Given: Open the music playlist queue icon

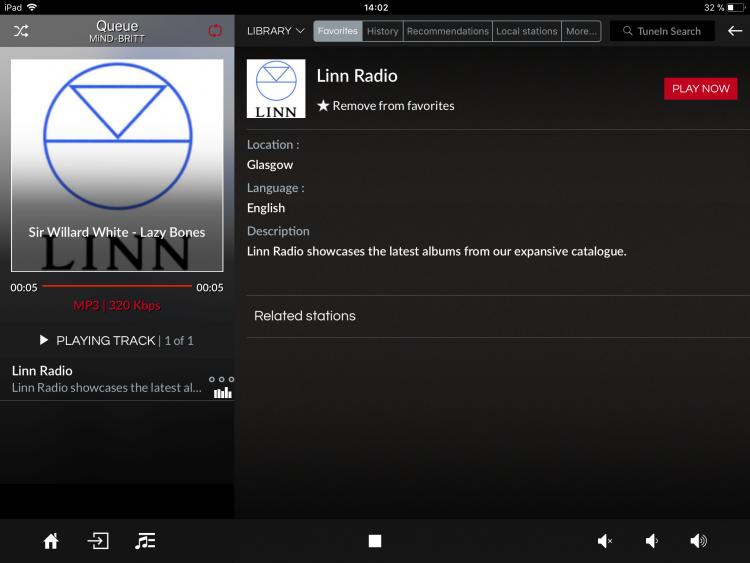Looking at the screenshot, I should pos(145,541).
